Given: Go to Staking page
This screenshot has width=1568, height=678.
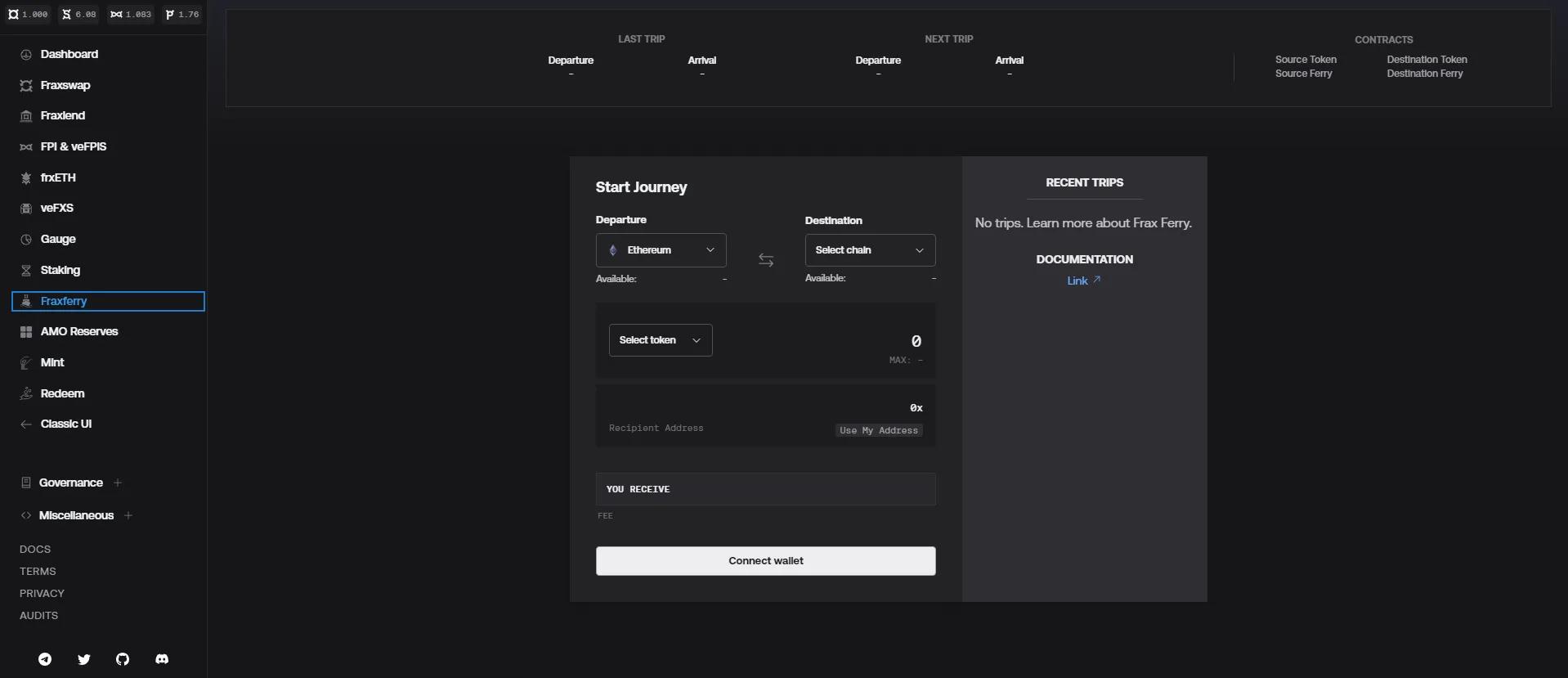Looking at the screenshot, I should coord(60,271).
